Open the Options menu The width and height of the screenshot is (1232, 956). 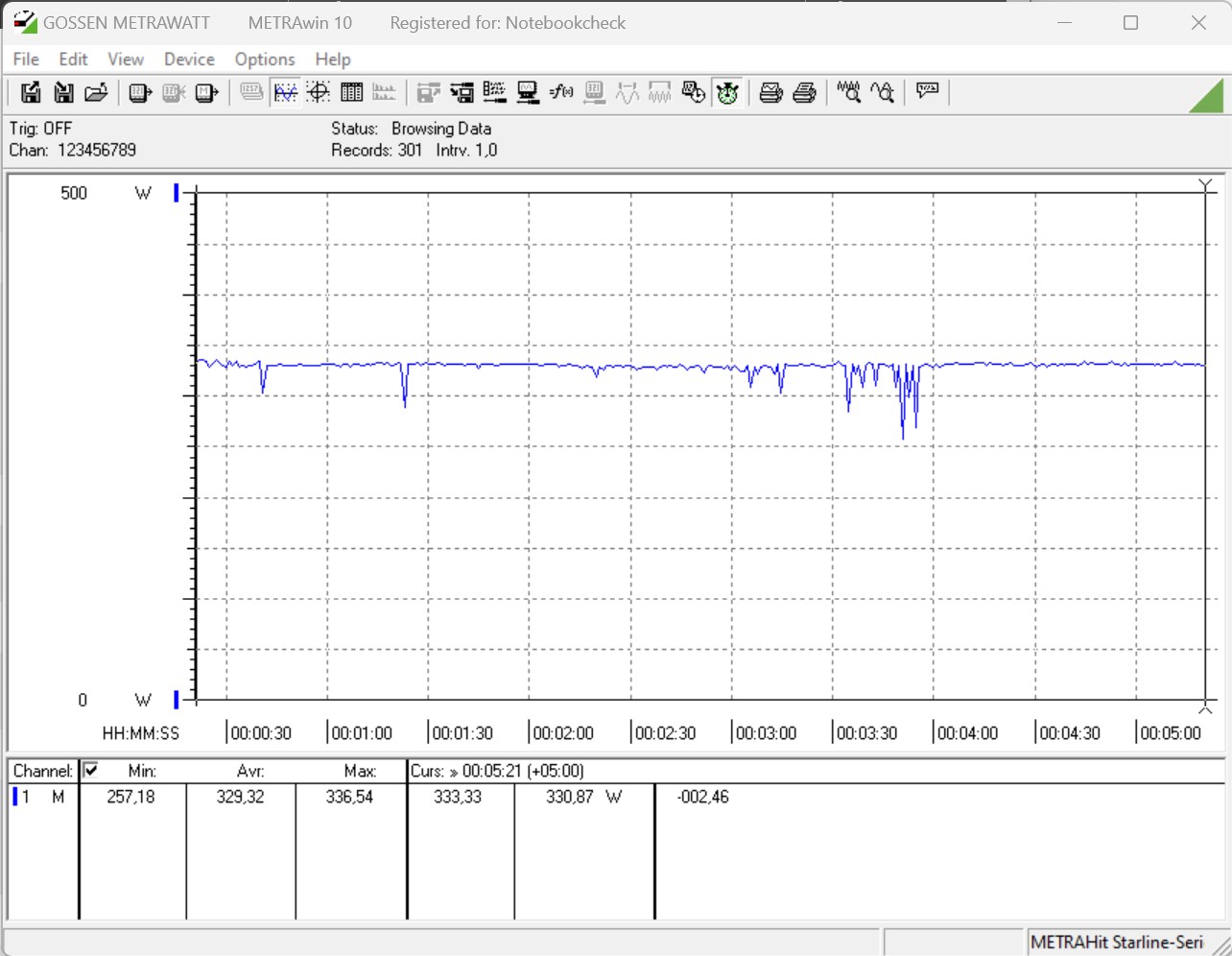pos(265,60)
